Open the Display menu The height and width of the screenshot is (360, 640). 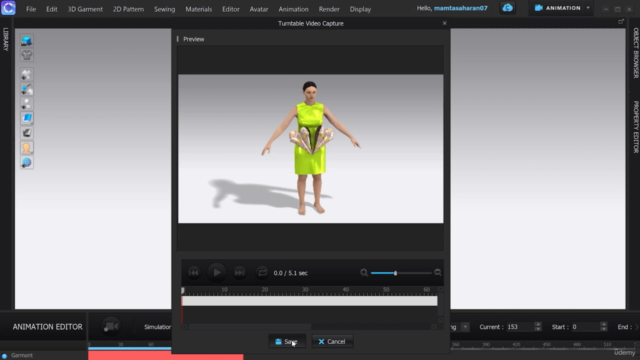[x=360, y=9]
